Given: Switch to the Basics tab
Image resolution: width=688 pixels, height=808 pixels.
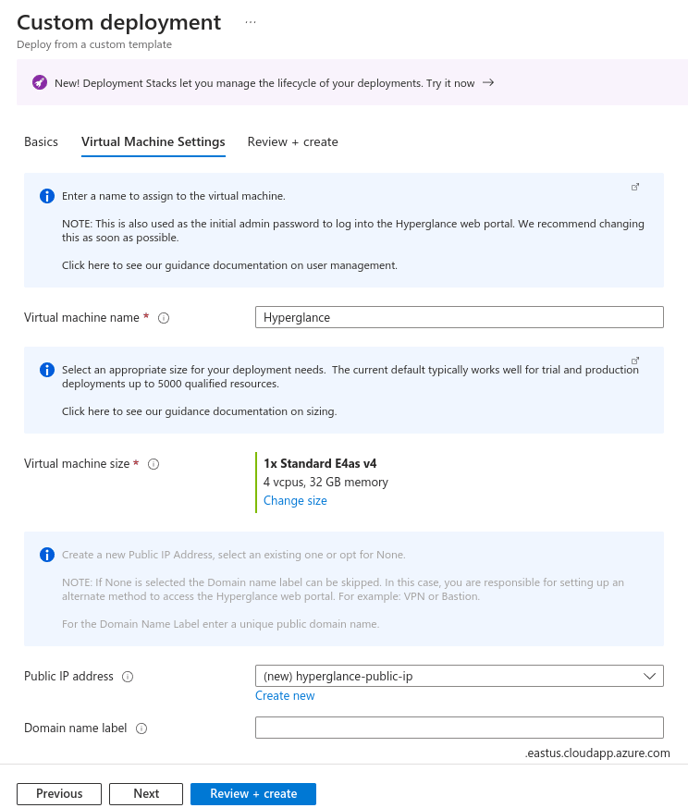Looking at the screenshot, I should [x=41, y=142].
